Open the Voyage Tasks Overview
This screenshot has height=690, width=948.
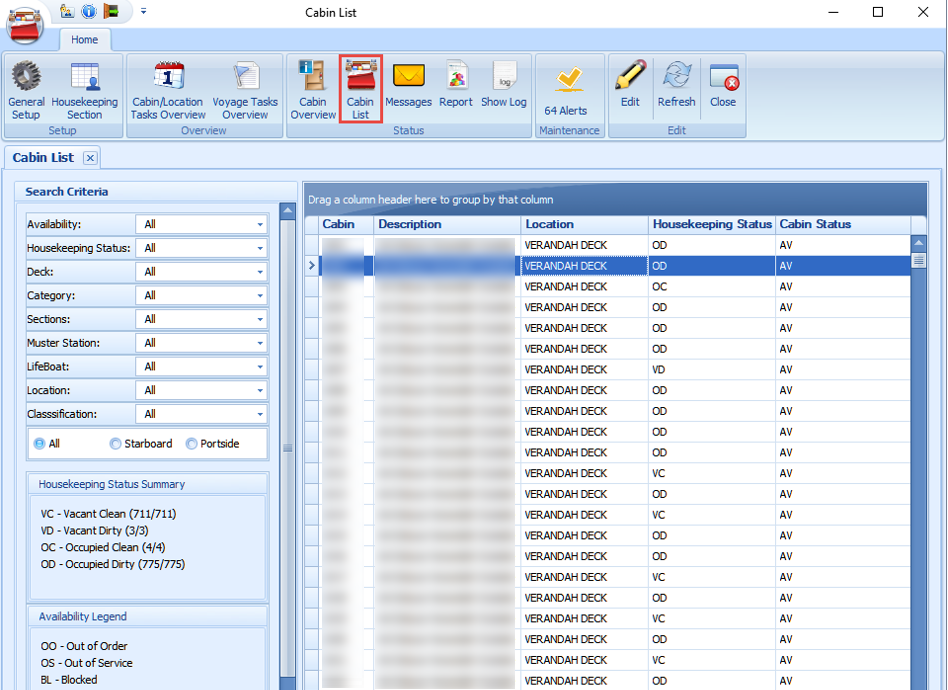pyautogui.click(x=245, y=90)
